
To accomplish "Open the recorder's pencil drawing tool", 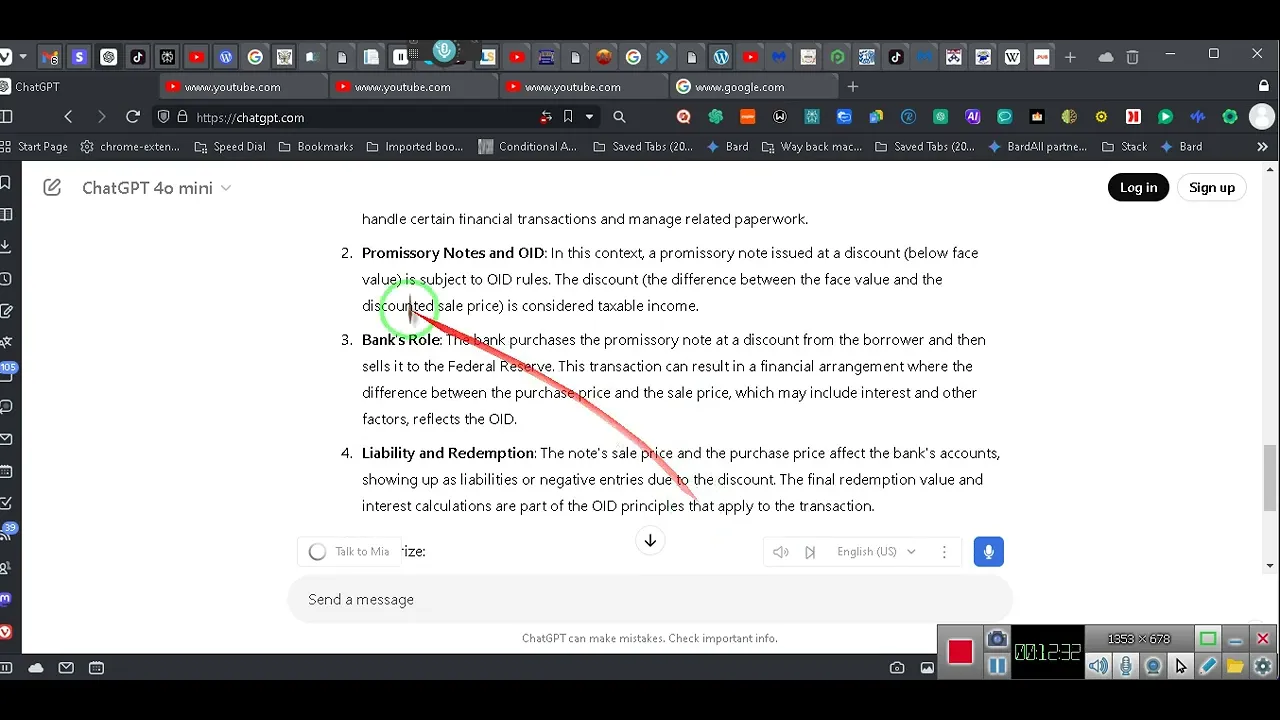I will click(x=1208, y=666).
